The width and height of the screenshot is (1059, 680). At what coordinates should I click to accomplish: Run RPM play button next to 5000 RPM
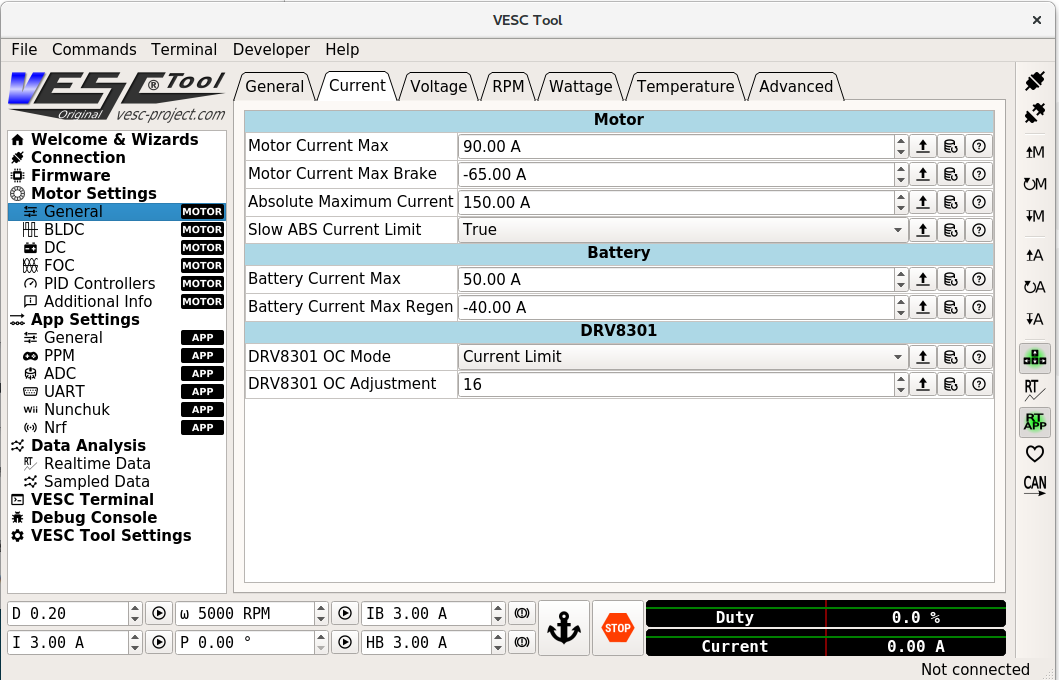tap(344, 613)
